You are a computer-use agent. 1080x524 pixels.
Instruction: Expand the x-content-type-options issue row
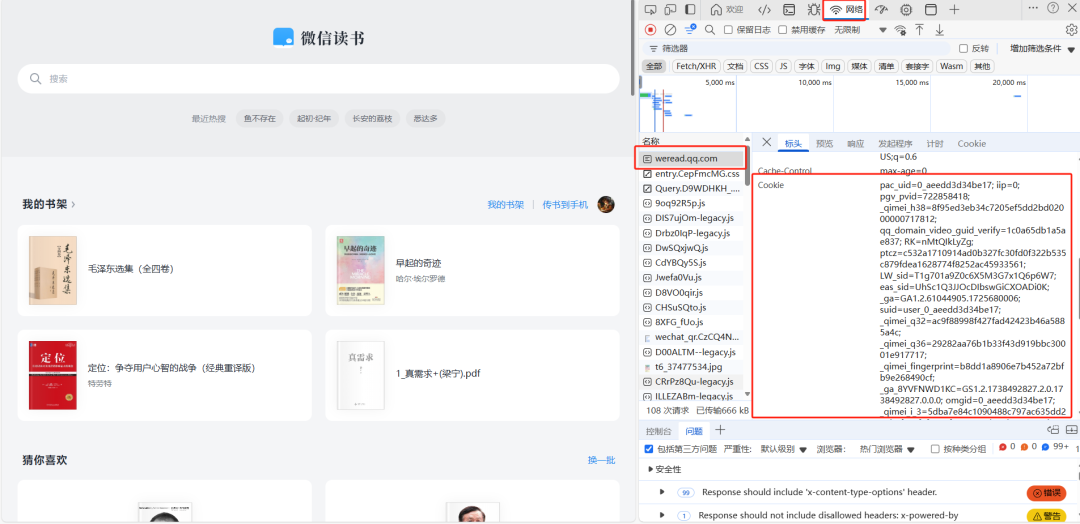click(662, 492)
